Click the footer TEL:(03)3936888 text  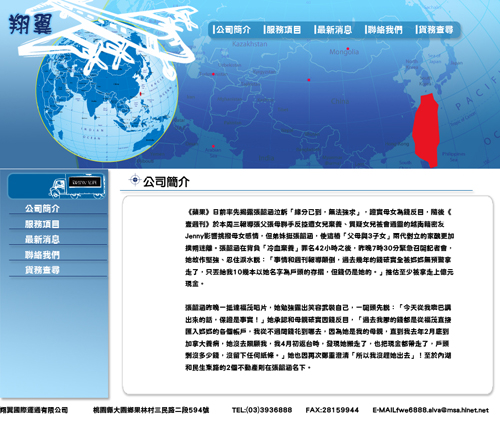click(262, 410)
